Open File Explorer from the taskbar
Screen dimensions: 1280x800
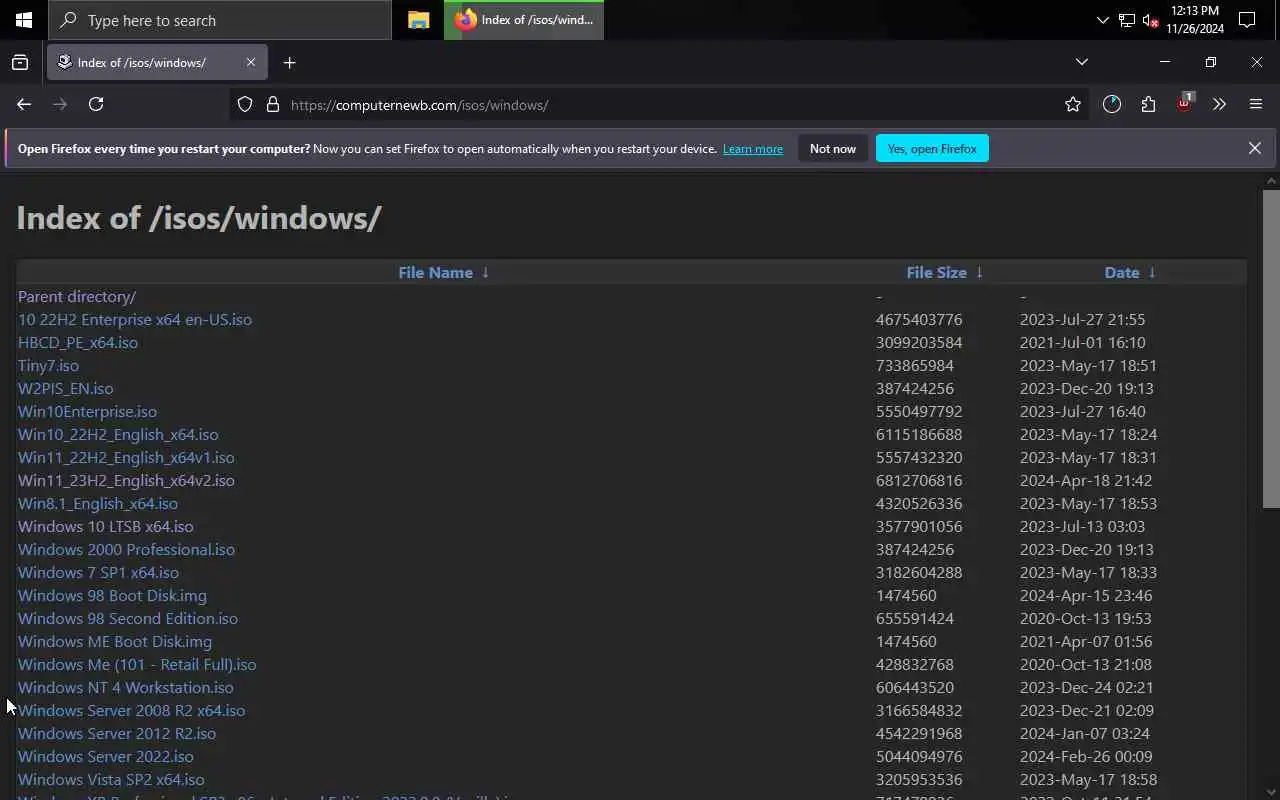tap(419, 20)
